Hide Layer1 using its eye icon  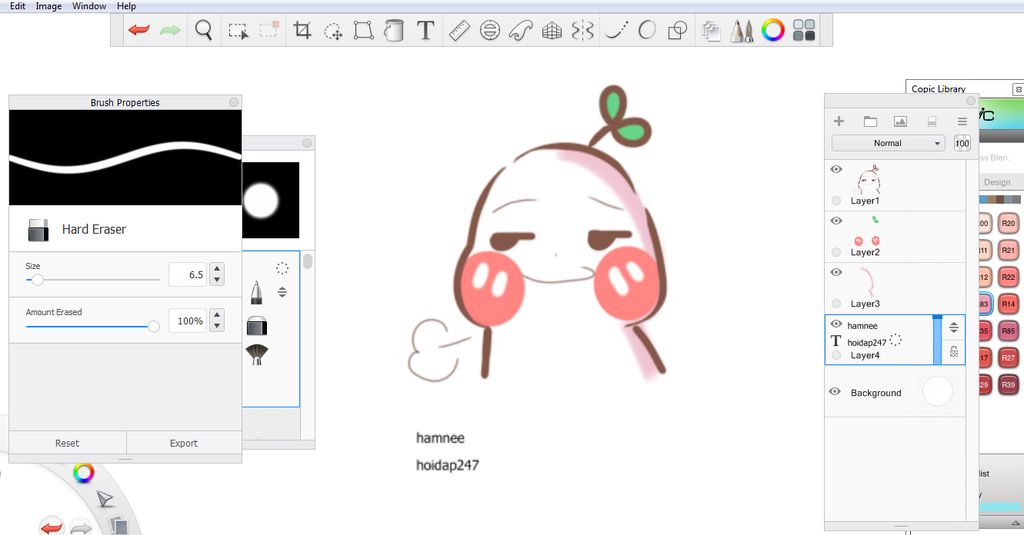tap(836, 169)
